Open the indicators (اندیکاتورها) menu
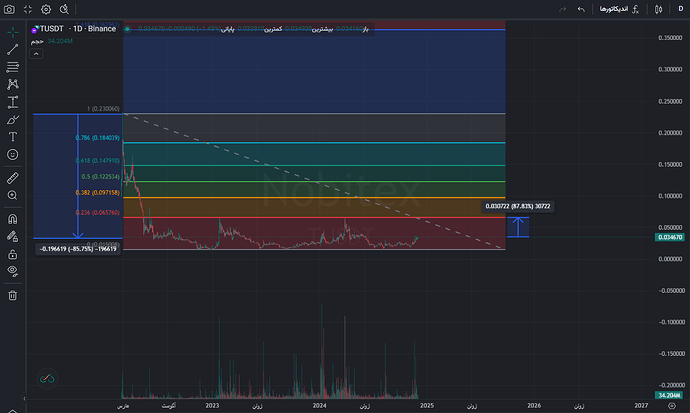This screenshot has width=690, height=413. 619,9
